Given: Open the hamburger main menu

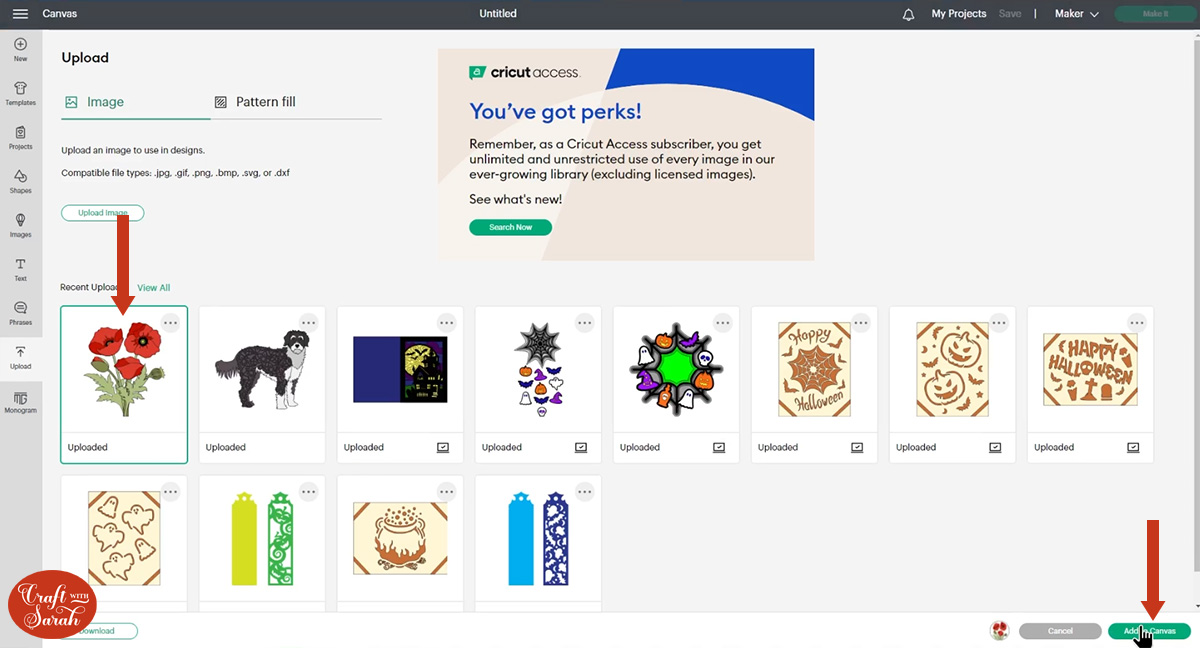Looking at the screenshot, I should (x=20, y=14).
